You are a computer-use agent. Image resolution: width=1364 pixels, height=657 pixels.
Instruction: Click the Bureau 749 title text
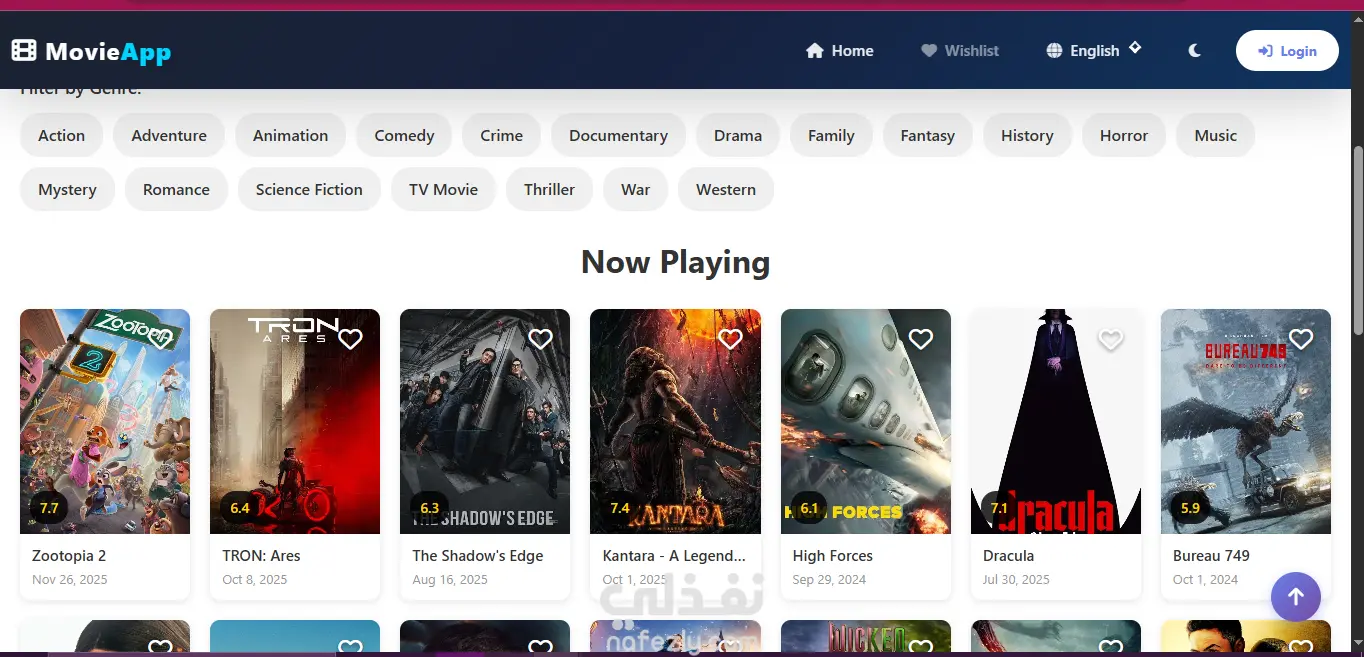click(1211, 555)
